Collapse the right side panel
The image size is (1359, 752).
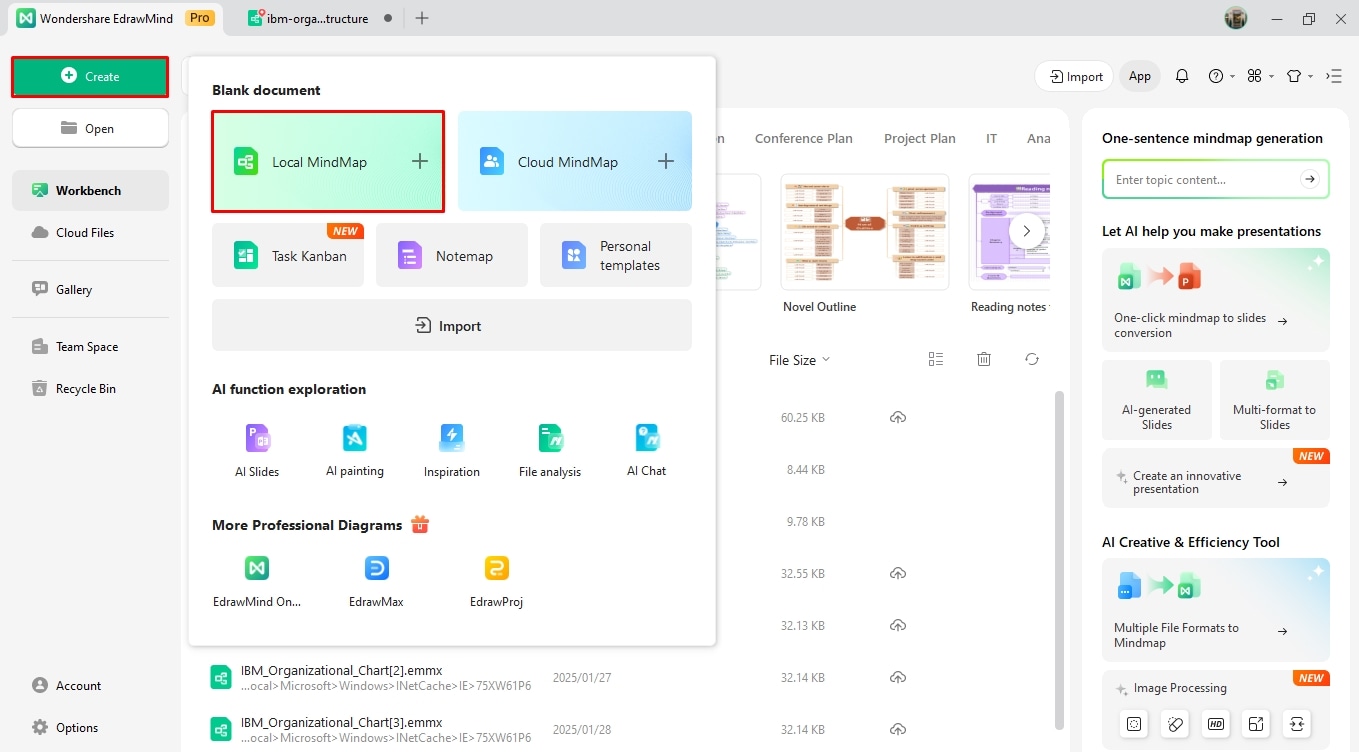pos(1333,76)
